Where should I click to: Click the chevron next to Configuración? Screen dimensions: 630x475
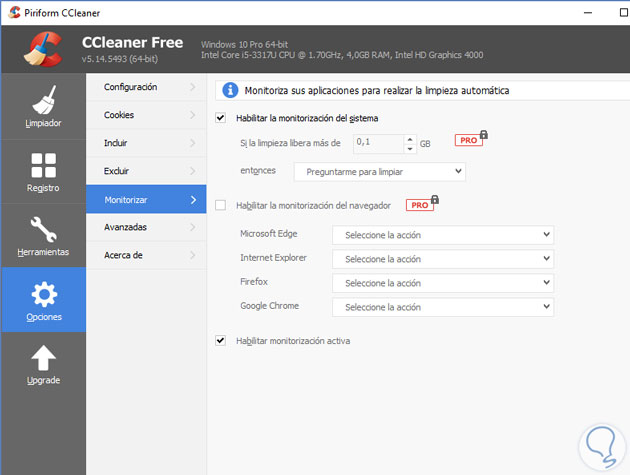[193, 87]
